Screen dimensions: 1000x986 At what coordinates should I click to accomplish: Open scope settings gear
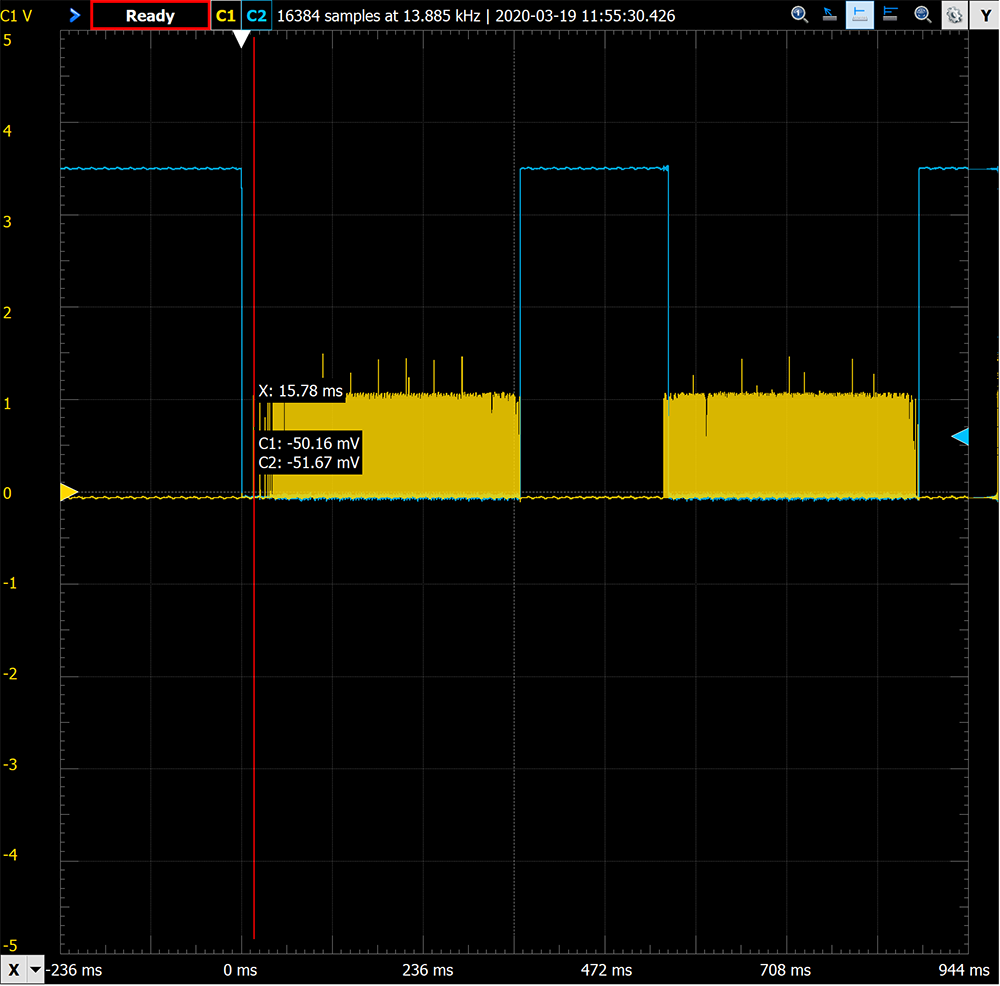coord(954,15)
